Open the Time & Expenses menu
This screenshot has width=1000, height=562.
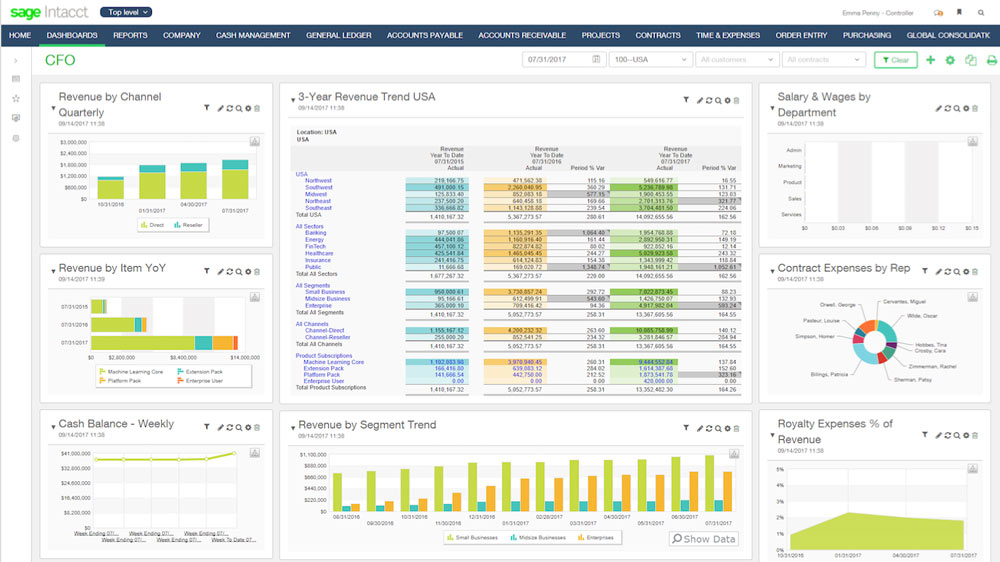pos(728,36)
